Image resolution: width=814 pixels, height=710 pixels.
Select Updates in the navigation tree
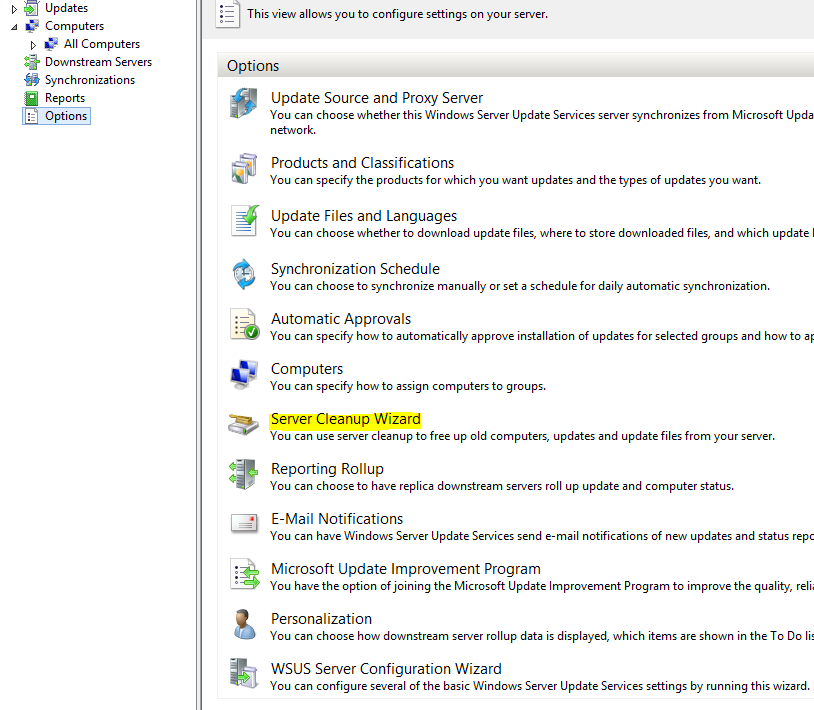click(x=66, y=8)
